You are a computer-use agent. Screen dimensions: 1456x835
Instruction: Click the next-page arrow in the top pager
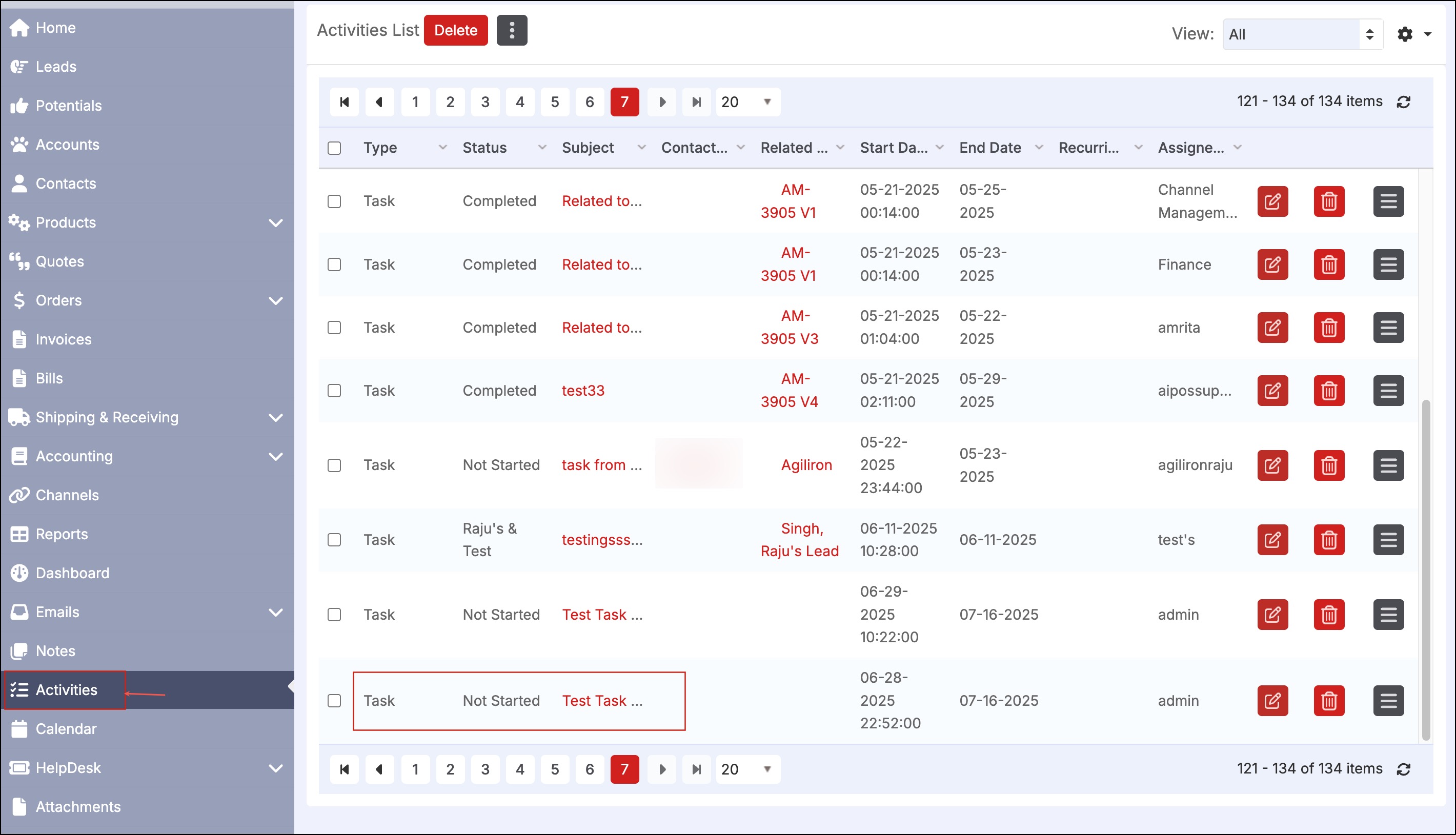662,102
